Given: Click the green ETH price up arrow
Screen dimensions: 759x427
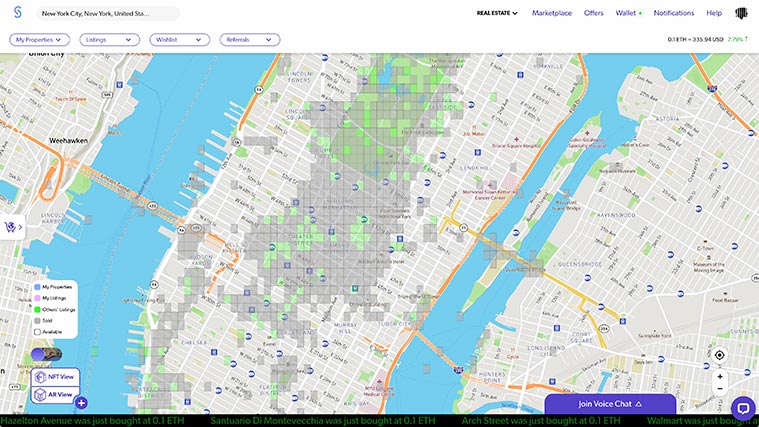Looking at the screenshot, I should click(746, 39).
